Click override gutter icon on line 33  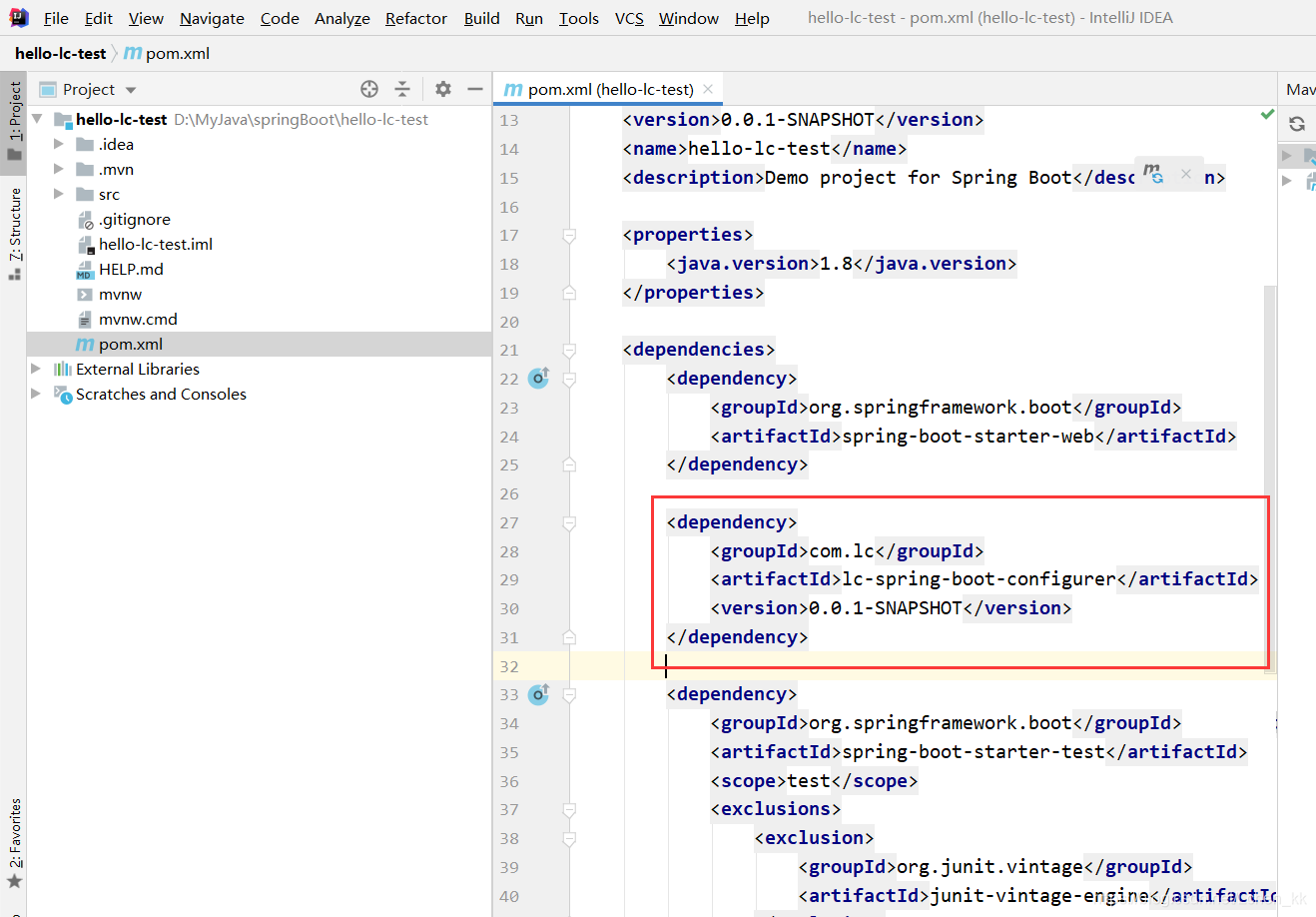(x=538, y=693)
